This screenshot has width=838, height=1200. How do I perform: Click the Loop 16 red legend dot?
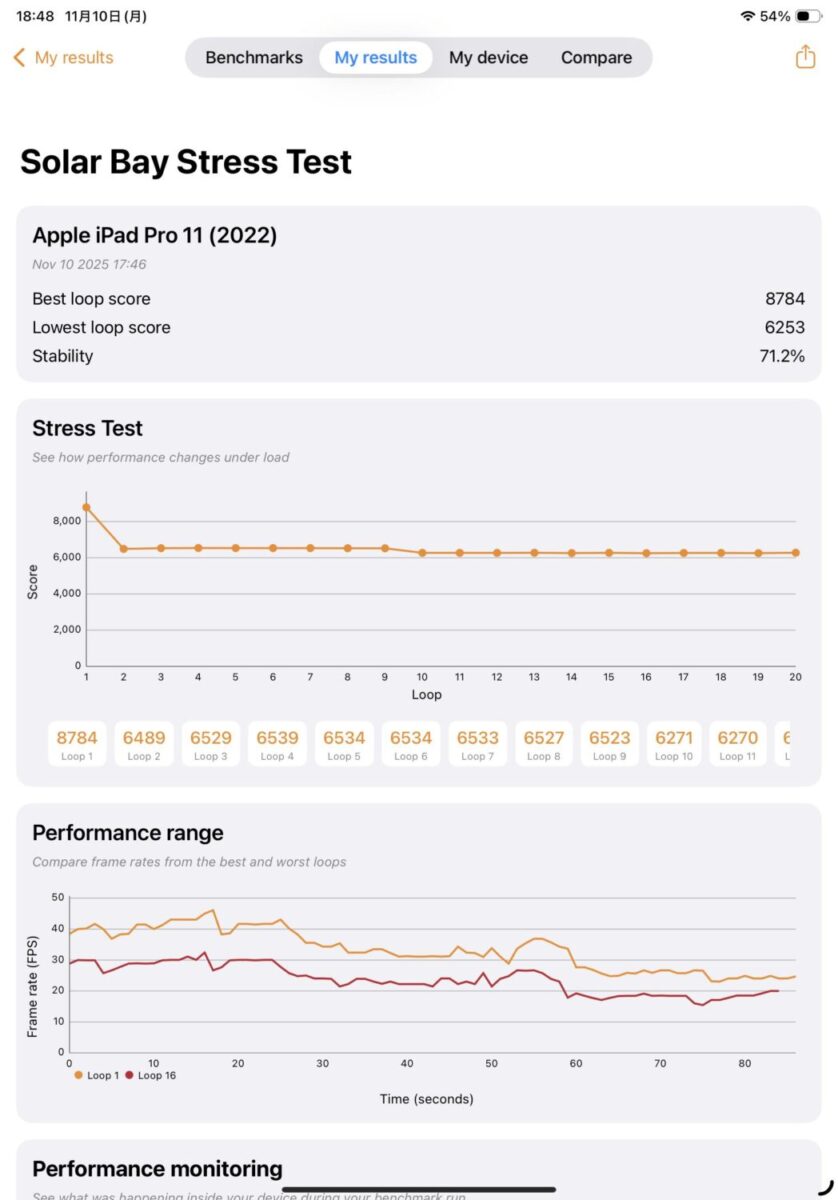129,1075
